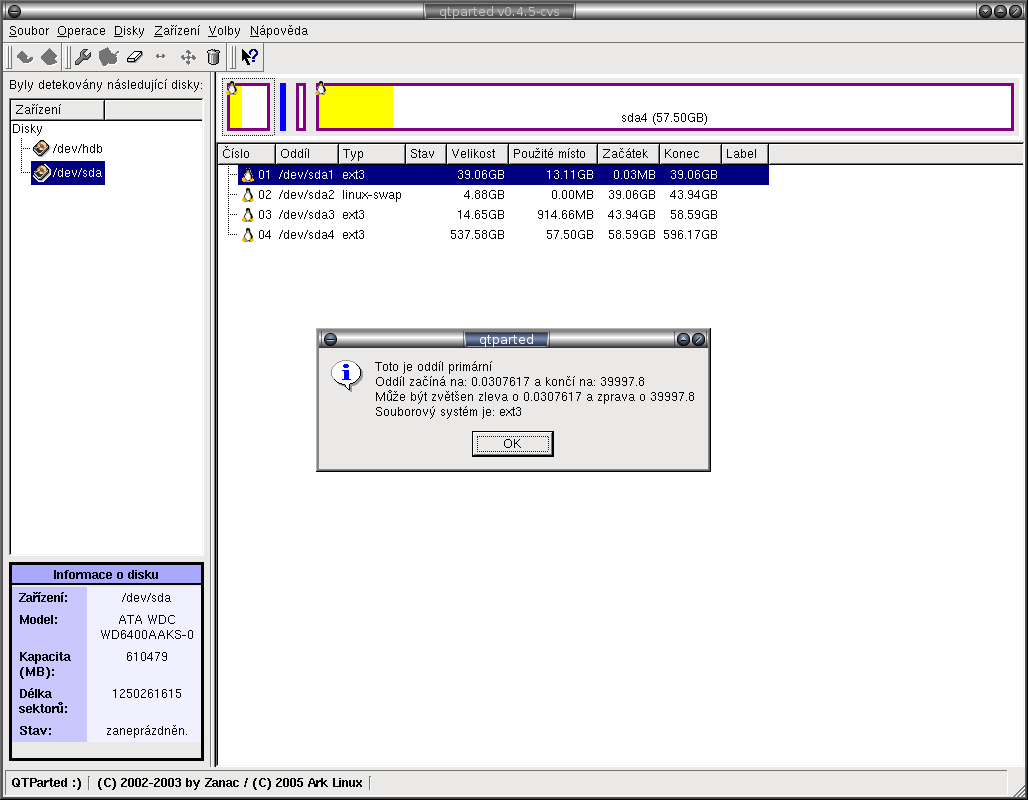This screenshot has width=1028, height=800.
Task: Click the eraser toolbar icon
Action: click(136, 57)
